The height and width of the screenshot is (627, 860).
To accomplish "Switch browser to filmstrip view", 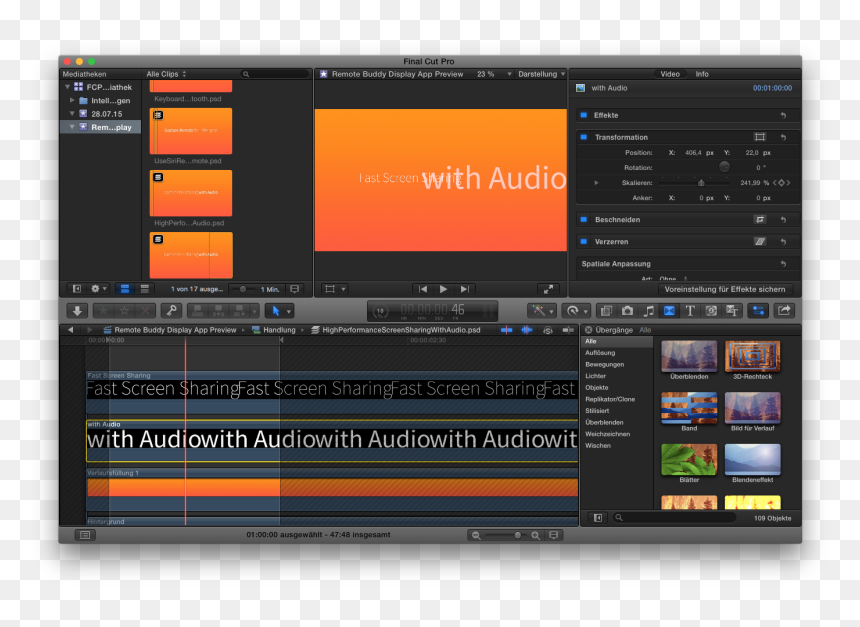I will coord(125,289).
